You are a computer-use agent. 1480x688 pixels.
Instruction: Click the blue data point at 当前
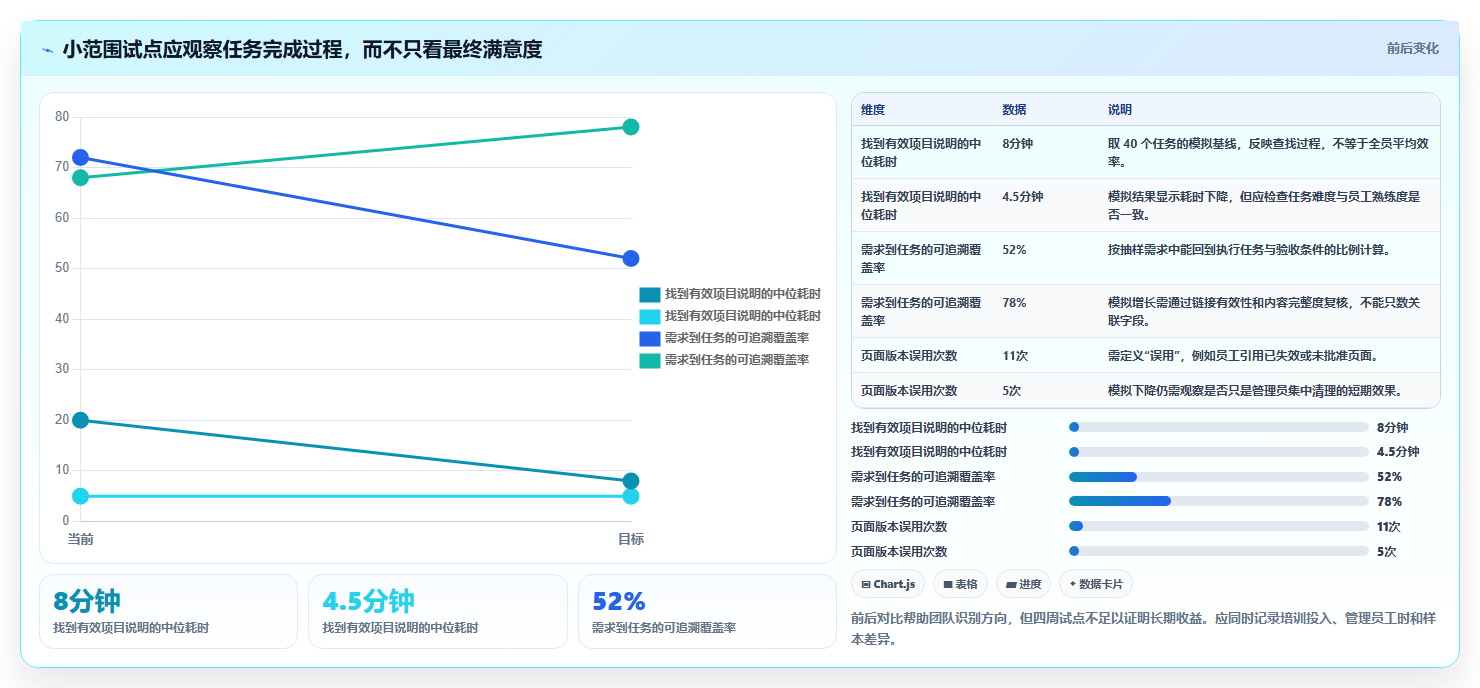[81, 157]
